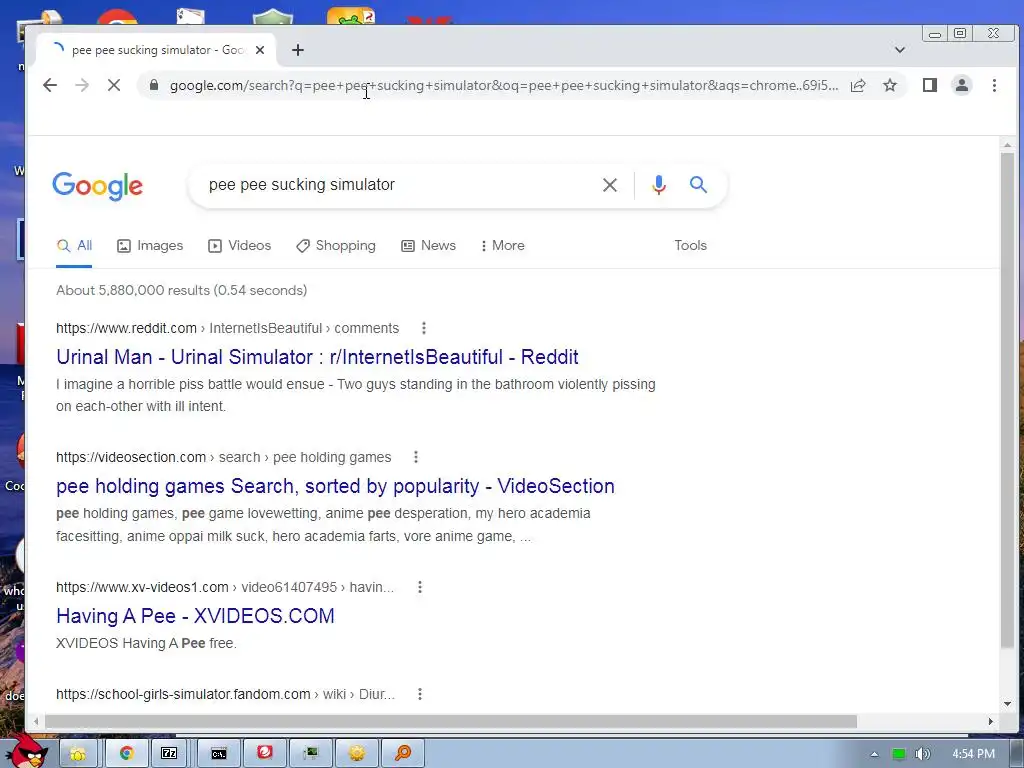Stop loading the page
This screenshot has width=1024, height=768.
click(114, 86)
